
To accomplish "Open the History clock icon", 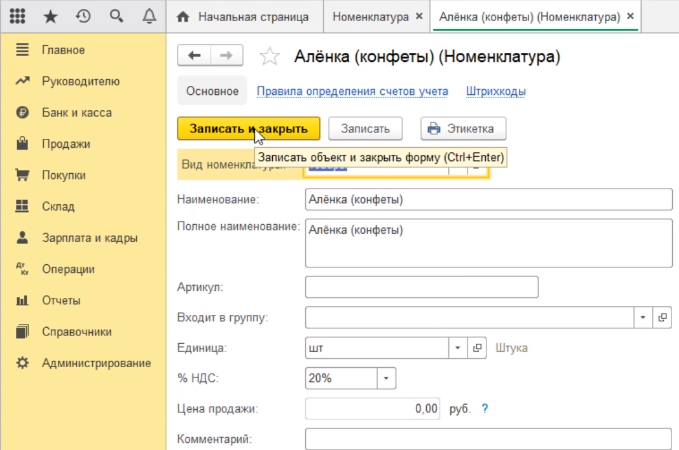I will click(x=83, y=17).
